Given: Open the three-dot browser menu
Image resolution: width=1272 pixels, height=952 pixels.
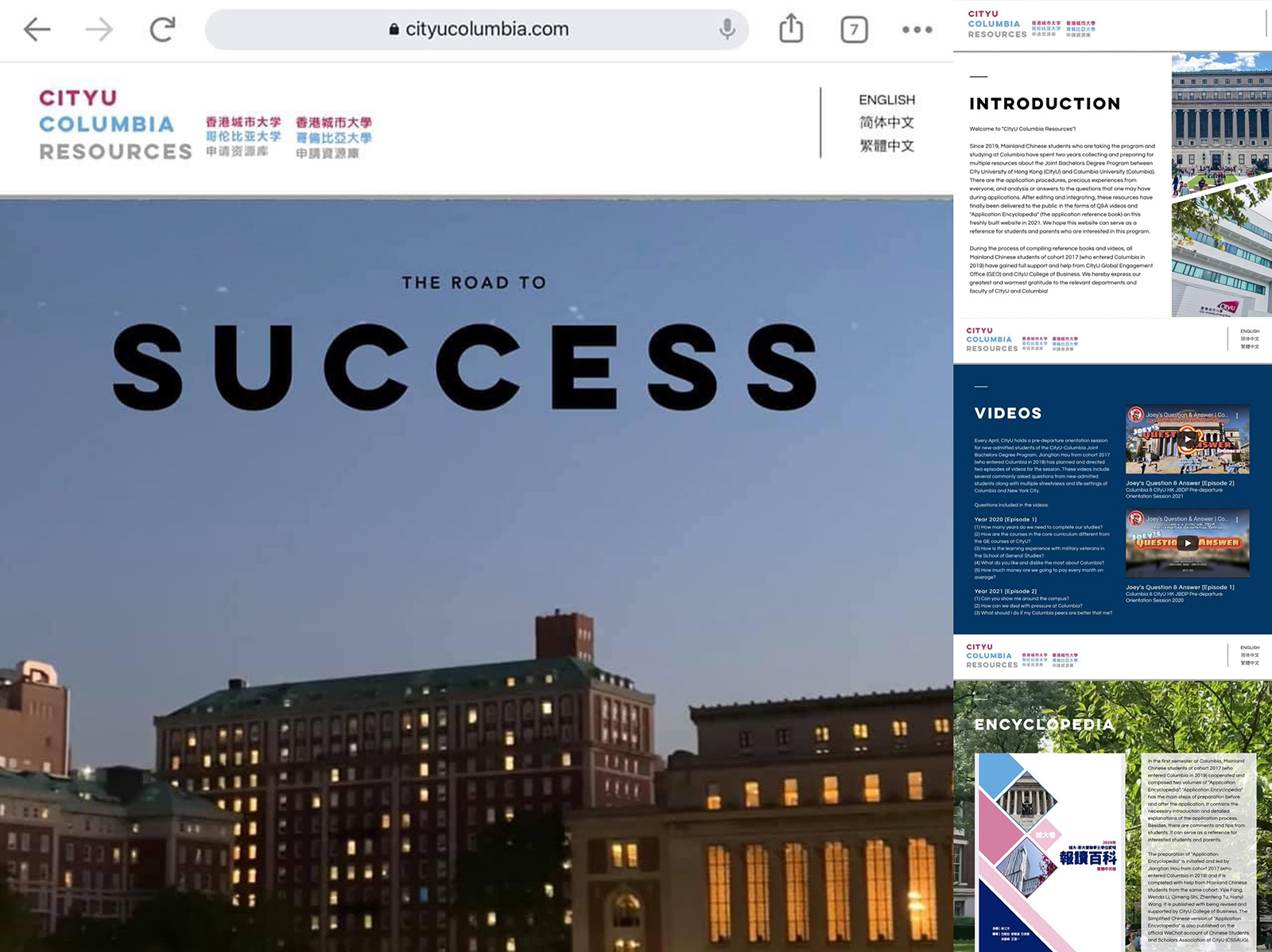Looking at the screenshot, I should click(x=917, y=30).
